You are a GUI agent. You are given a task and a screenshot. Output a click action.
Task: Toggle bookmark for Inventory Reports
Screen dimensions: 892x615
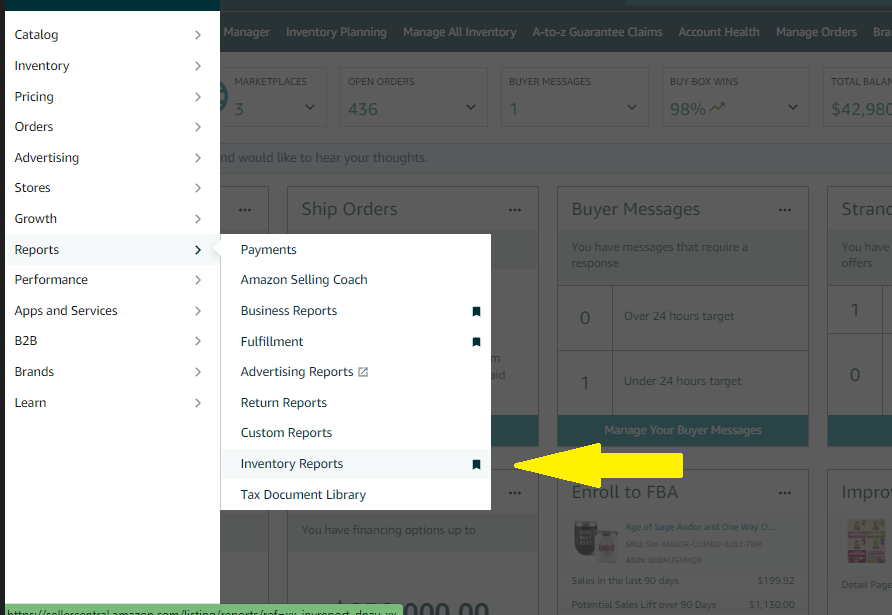pyautogui.click(x=477, y=464)
